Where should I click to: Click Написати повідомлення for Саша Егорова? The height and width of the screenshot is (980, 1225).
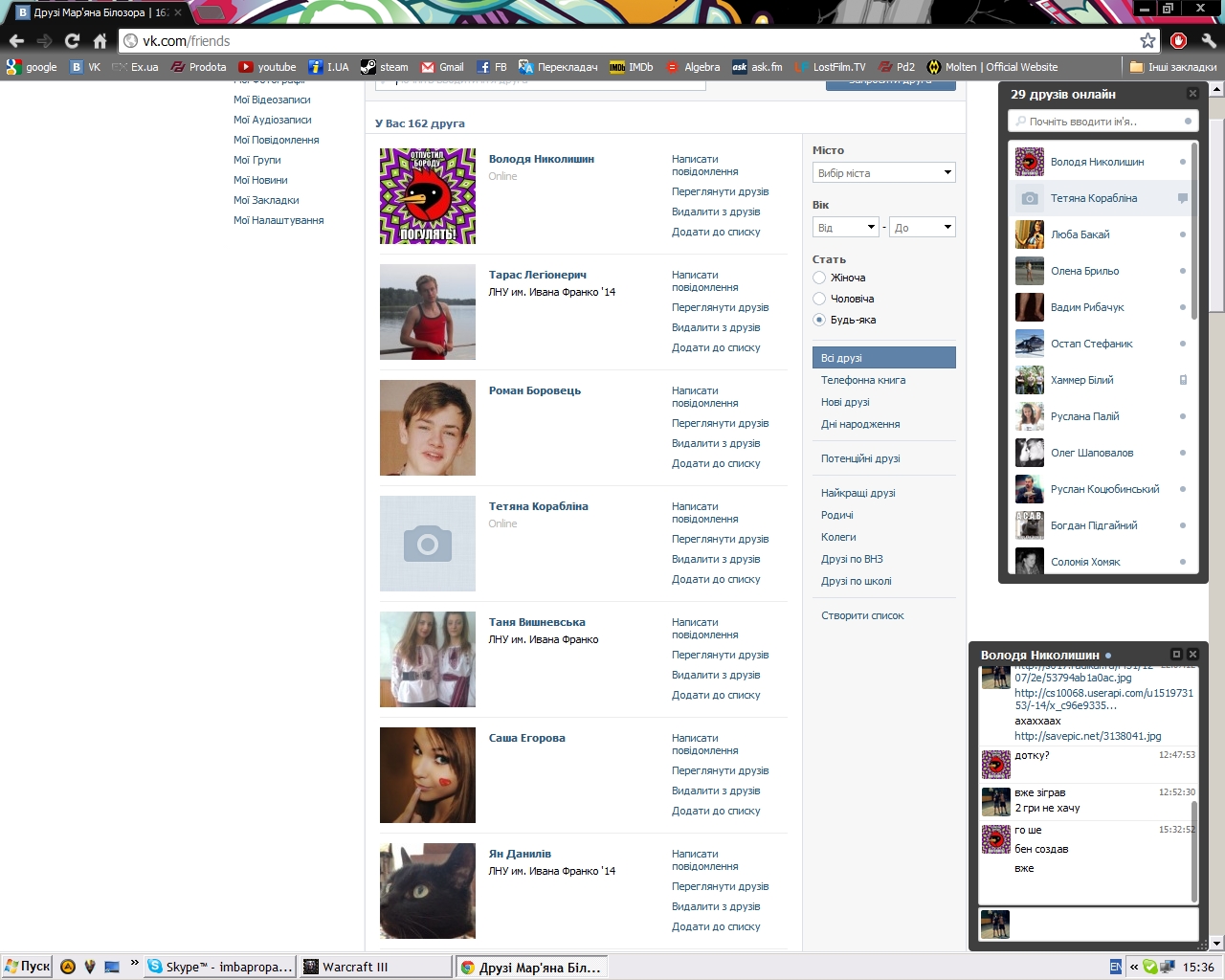705,744
